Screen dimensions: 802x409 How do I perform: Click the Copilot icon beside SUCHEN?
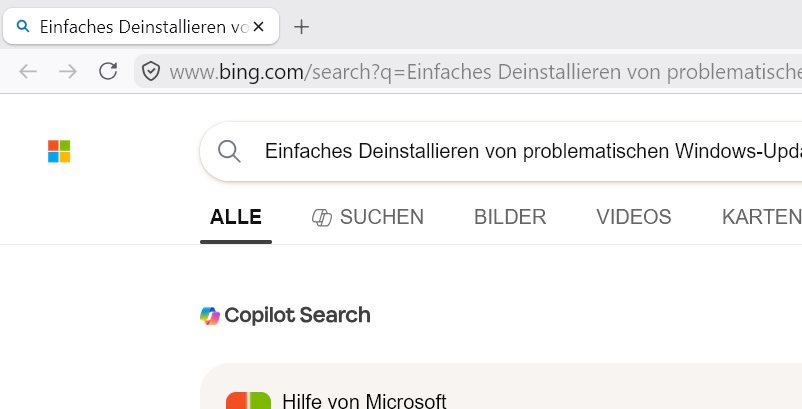pos(322,217)
